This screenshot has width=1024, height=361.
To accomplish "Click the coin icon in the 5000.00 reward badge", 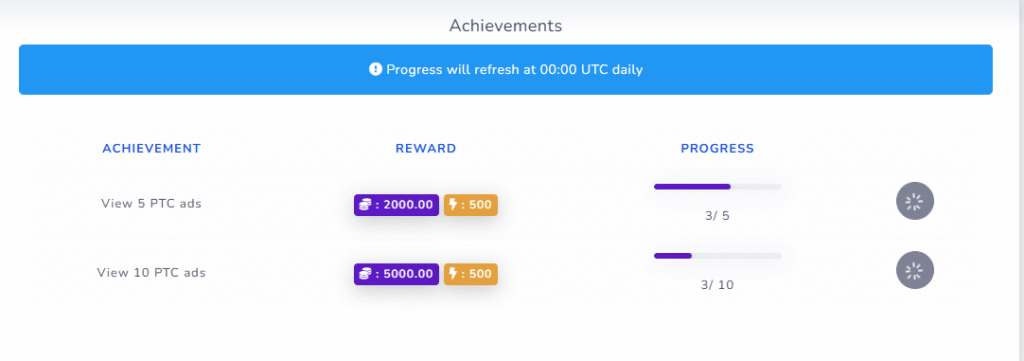I will click(365, 274).
